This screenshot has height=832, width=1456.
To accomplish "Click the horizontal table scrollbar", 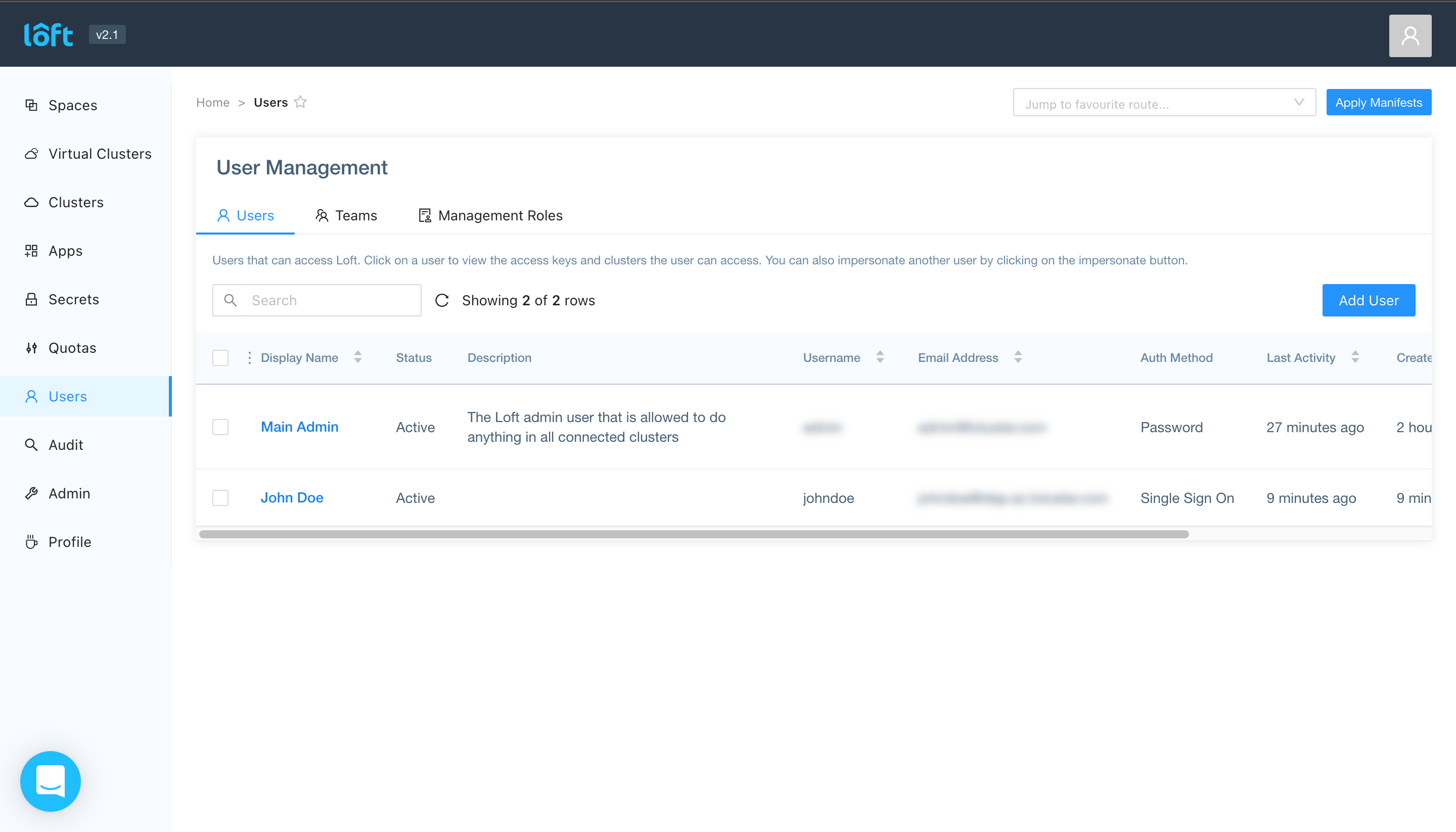I will (x=694, y=534).
